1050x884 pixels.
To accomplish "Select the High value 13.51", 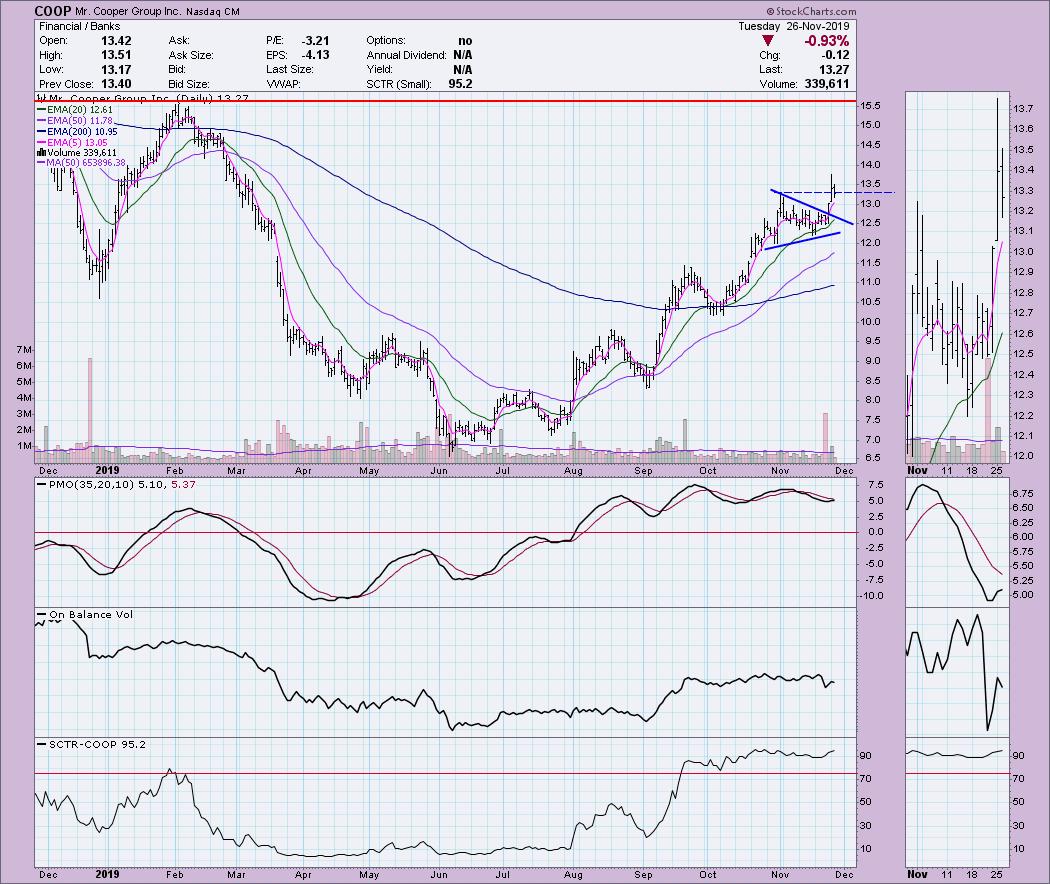I will click(116, 55).
